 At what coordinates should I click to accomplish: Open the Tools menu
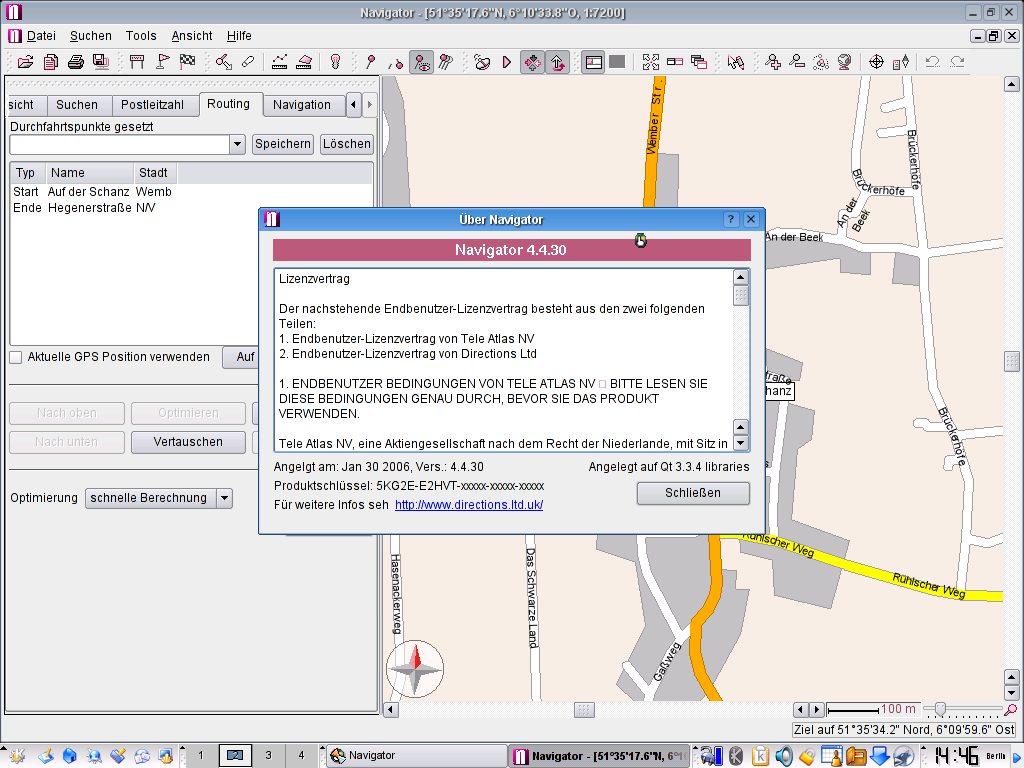(x=141, y=36)
